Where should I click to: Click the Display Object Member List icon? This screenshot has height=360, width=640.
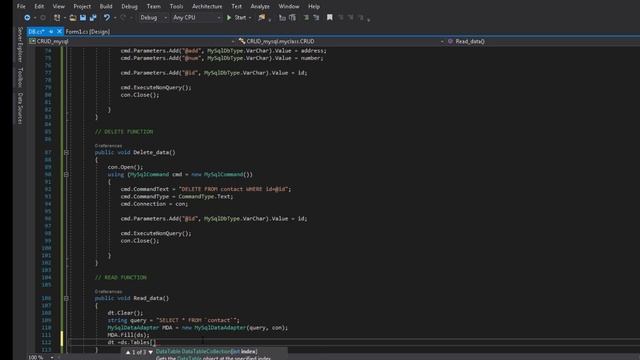click(282, 18)
